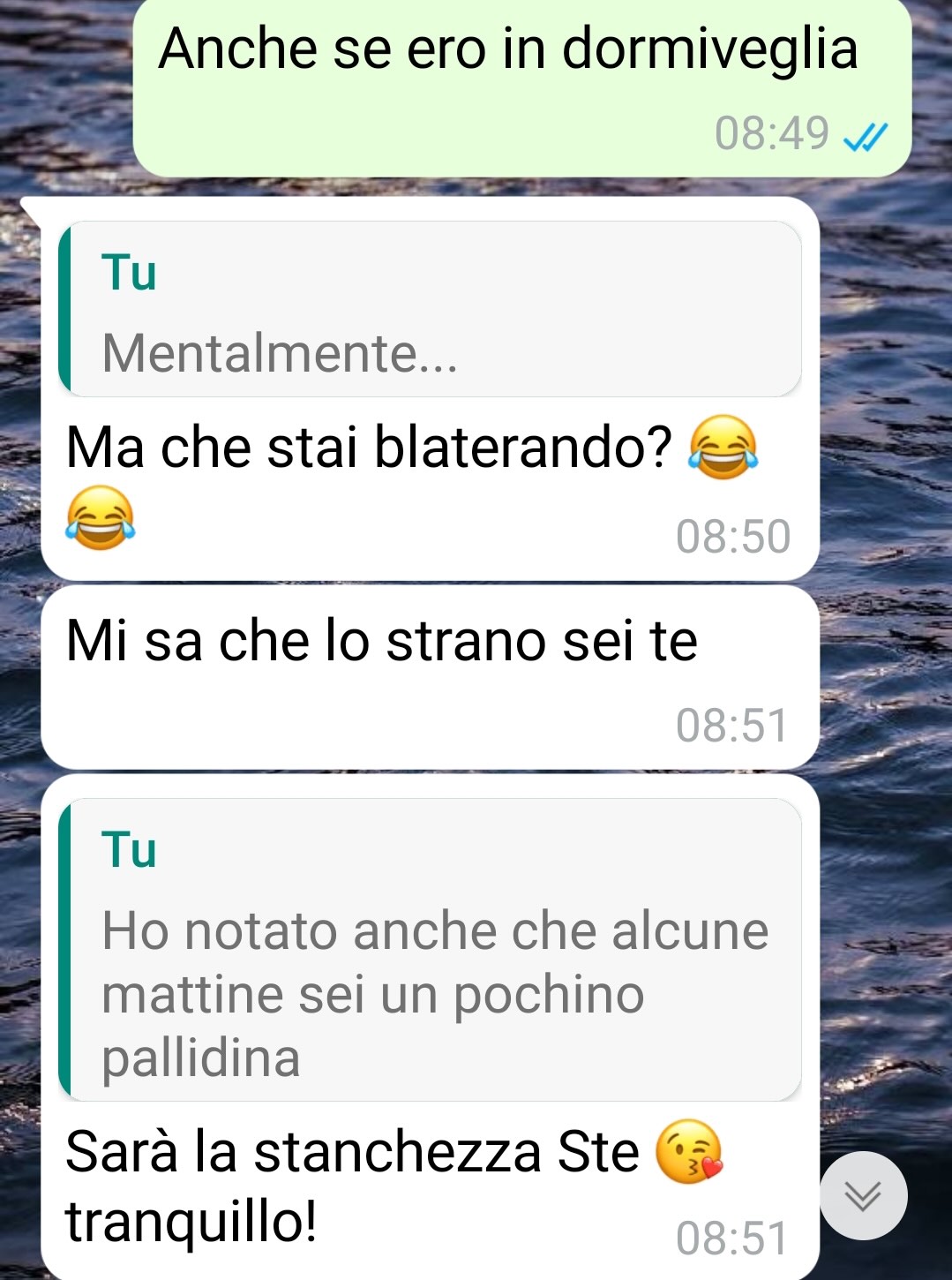The image size is (952, 1280).
Task: Tap the scroll-to-bottom double chevron button
Action: [x=863, y=1195]
